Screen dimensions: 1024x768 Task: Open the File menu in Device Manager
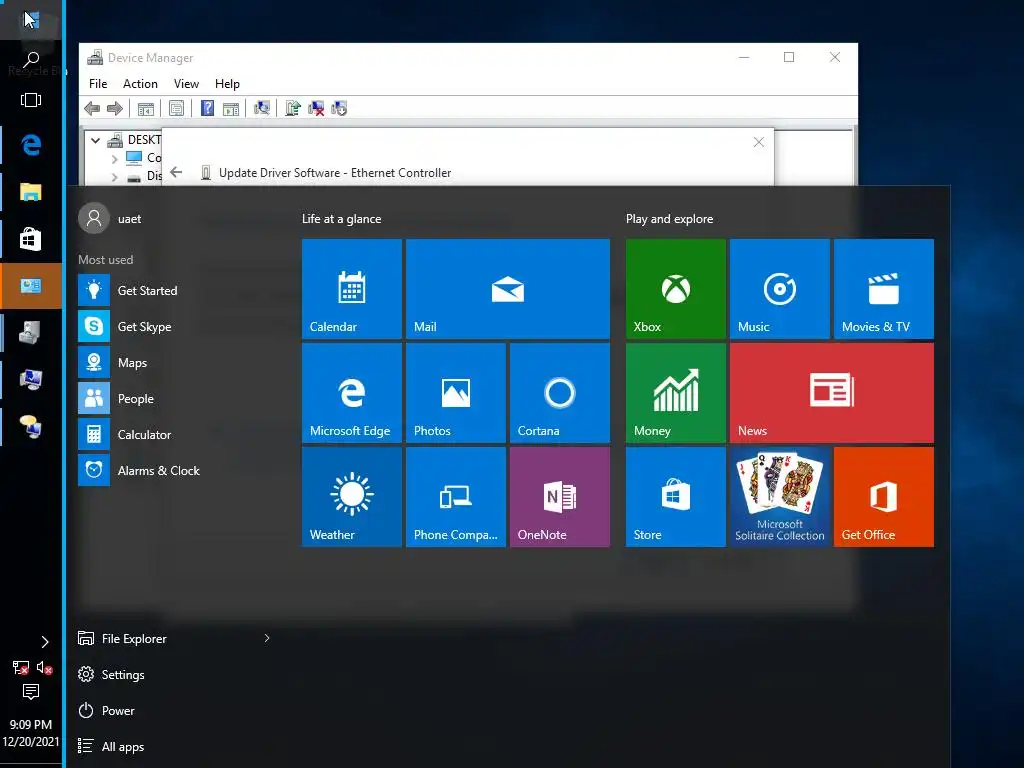(98, 84)
